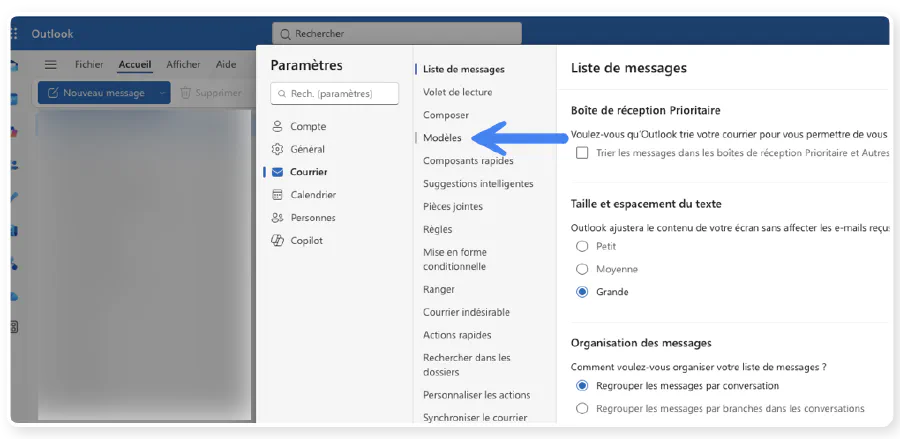
Task: Open Suggestions intelligentes settings
Action: coord(478,184)
